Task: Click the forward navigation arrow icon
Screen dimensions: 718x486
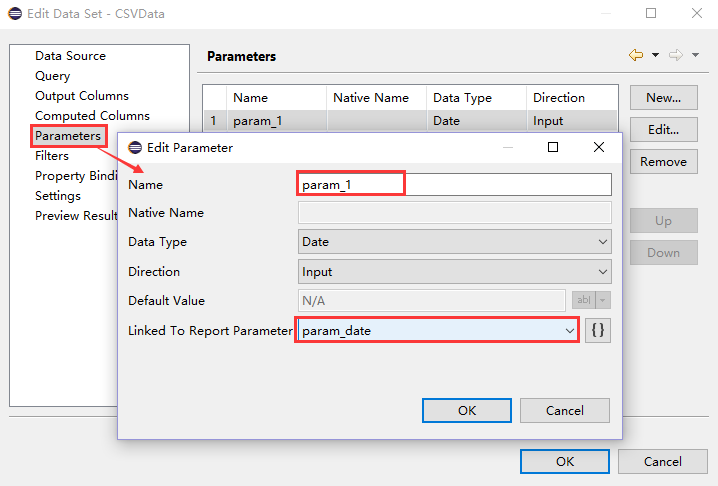Action: tap(676, 56)
